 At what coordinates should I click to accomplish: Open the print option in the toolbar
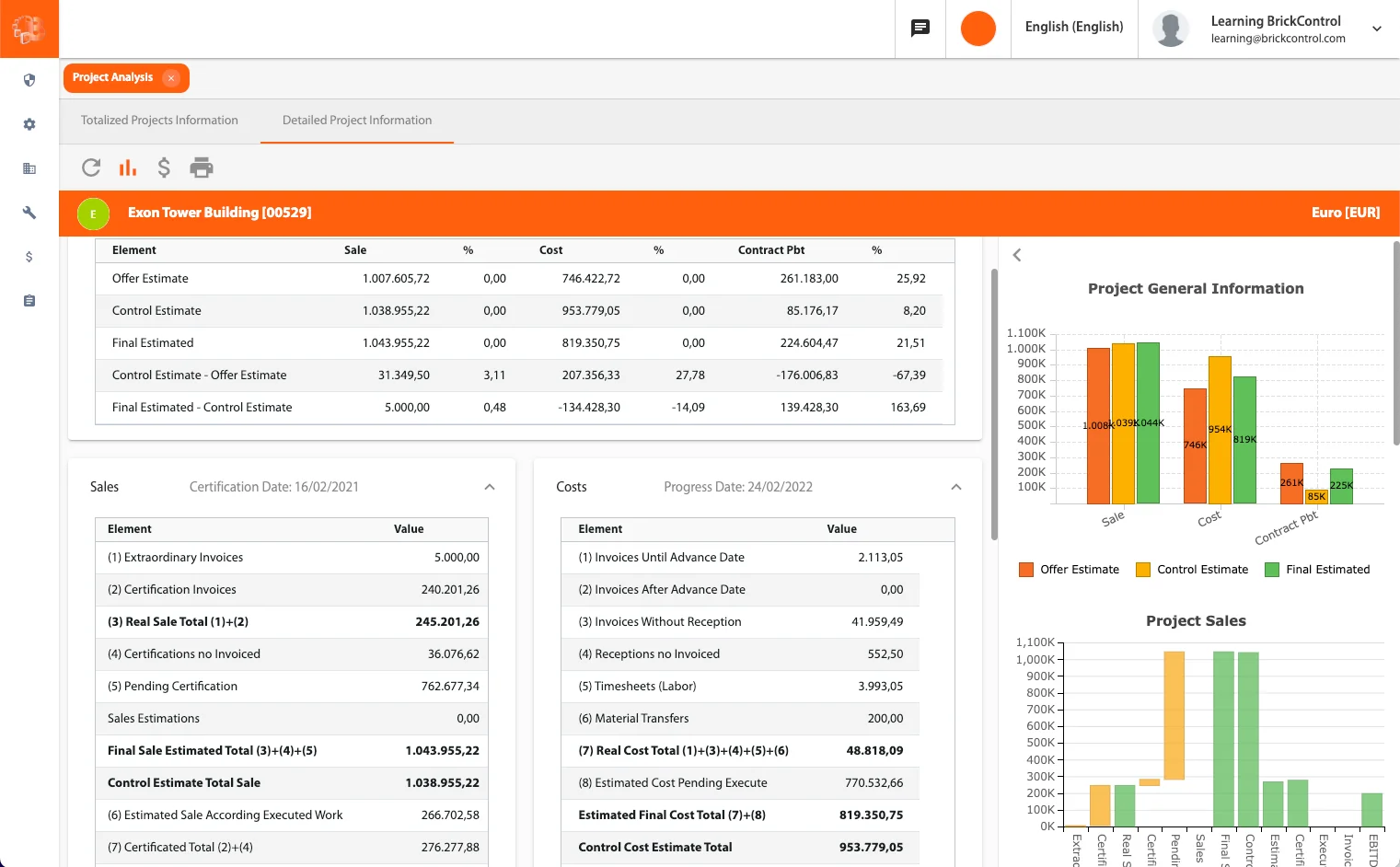[x=201, y=168]
